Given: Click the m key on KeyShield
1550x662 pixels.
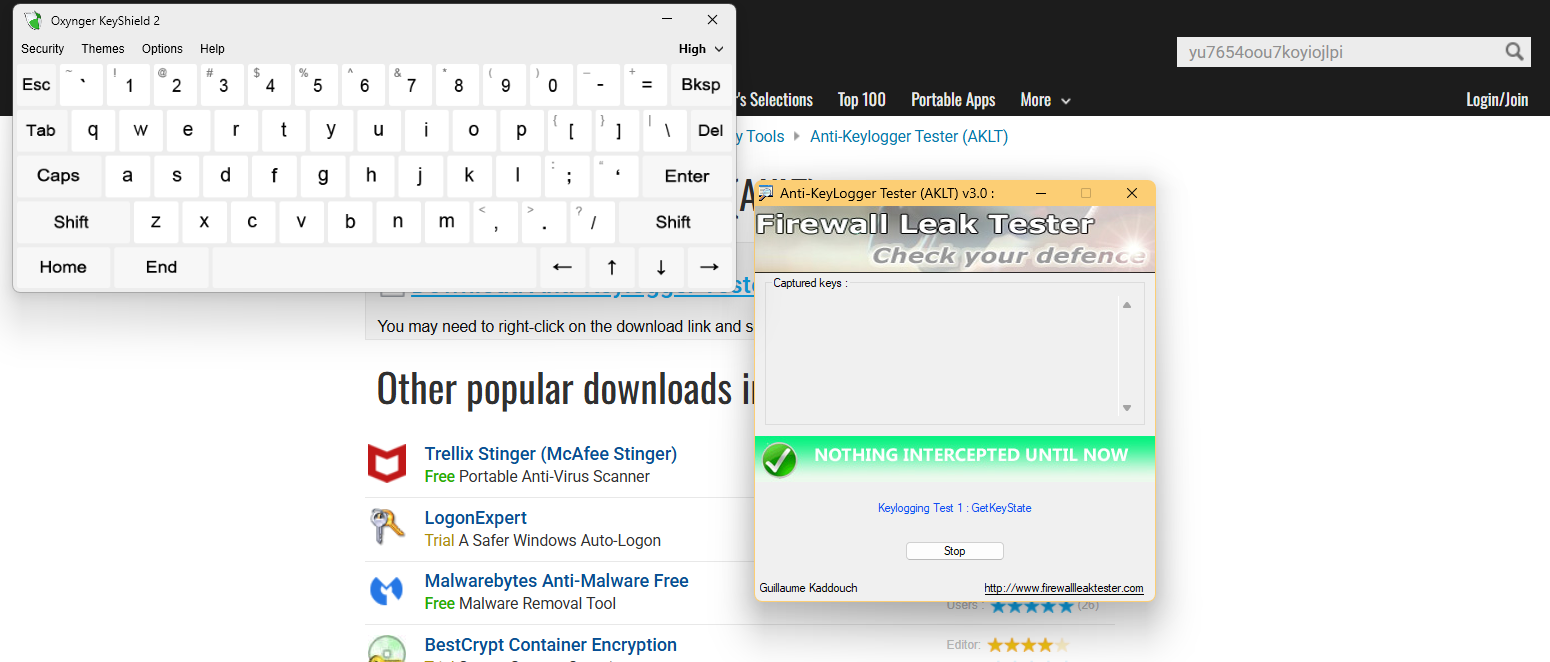Looking at the screenshot, I should coord(447,222).
